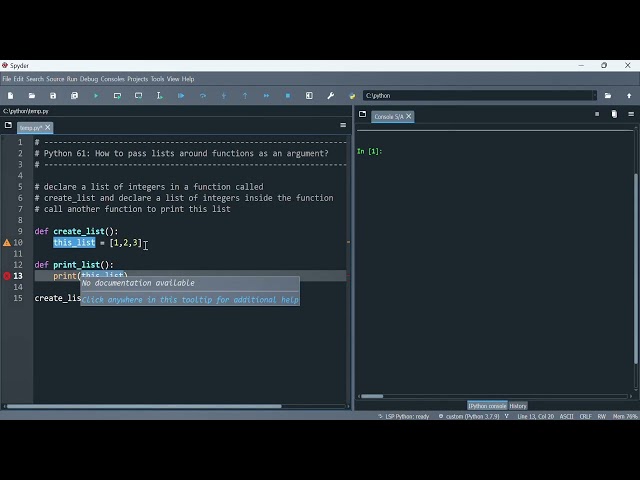Step out of function with the return icon
Screen dimensions: 640x480
pyautogui.click(x=245, y=96)
